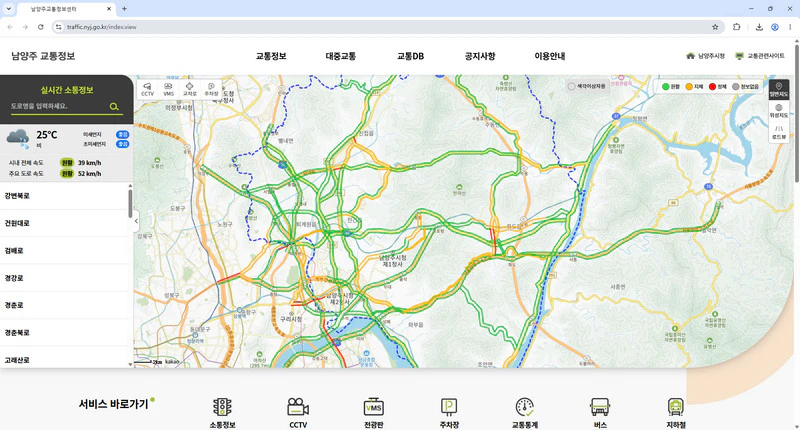Toggle the 주차장 parking map layer

click(x=211, y=89)
